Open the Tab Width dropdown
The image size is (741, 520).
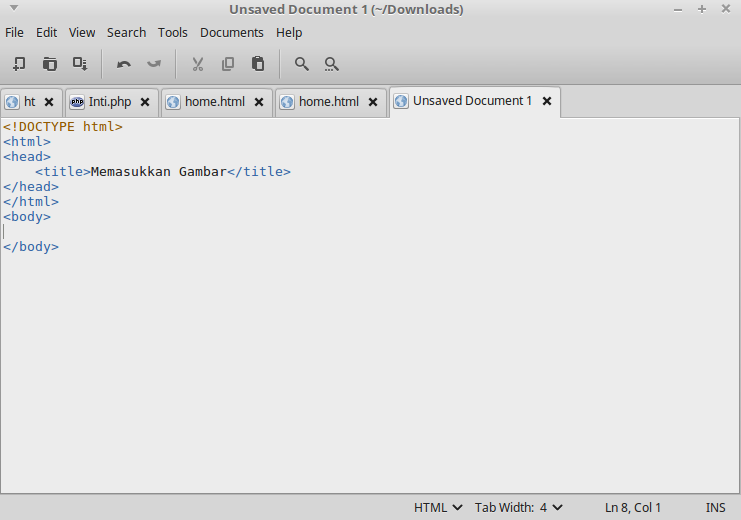click(x=519, y=508)
